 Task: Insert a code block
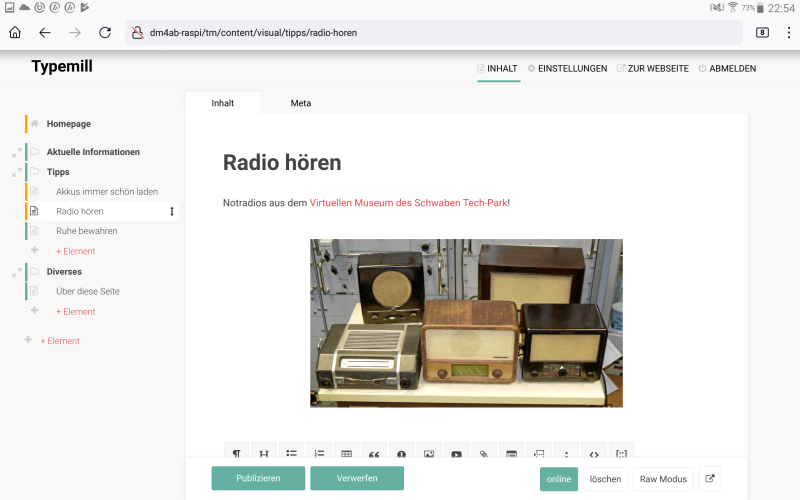(594, 452)
